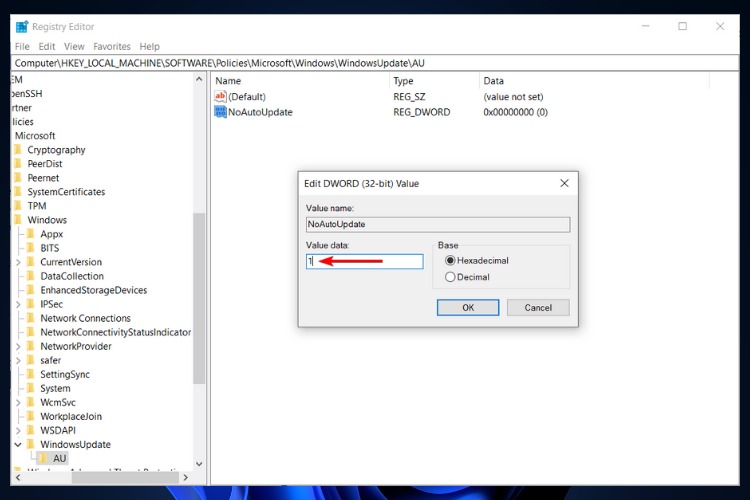Click the Network Connections folder icon
The image size is (750, 500).
point(31,318)
